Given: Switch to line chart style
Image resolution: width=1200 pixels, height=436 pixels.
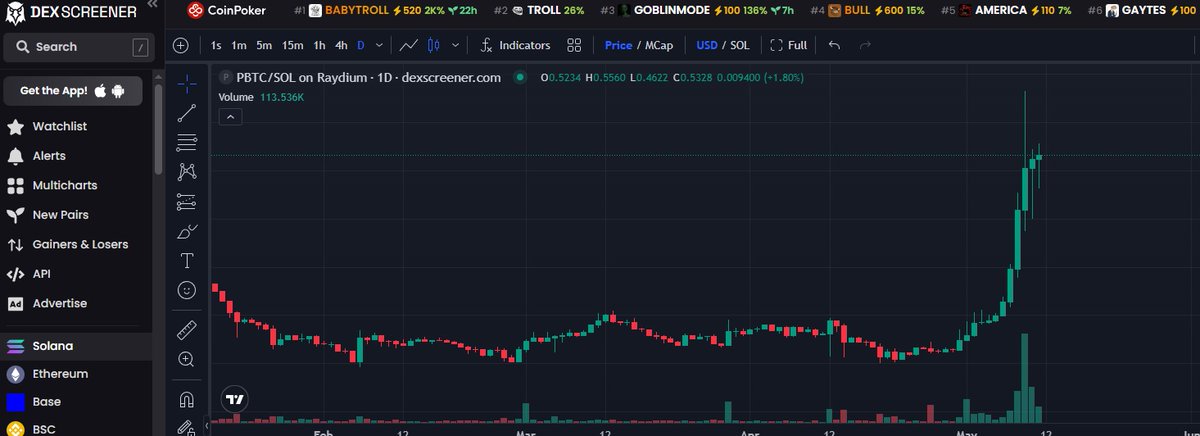Looking at the screenshot, I should point(408,45).
